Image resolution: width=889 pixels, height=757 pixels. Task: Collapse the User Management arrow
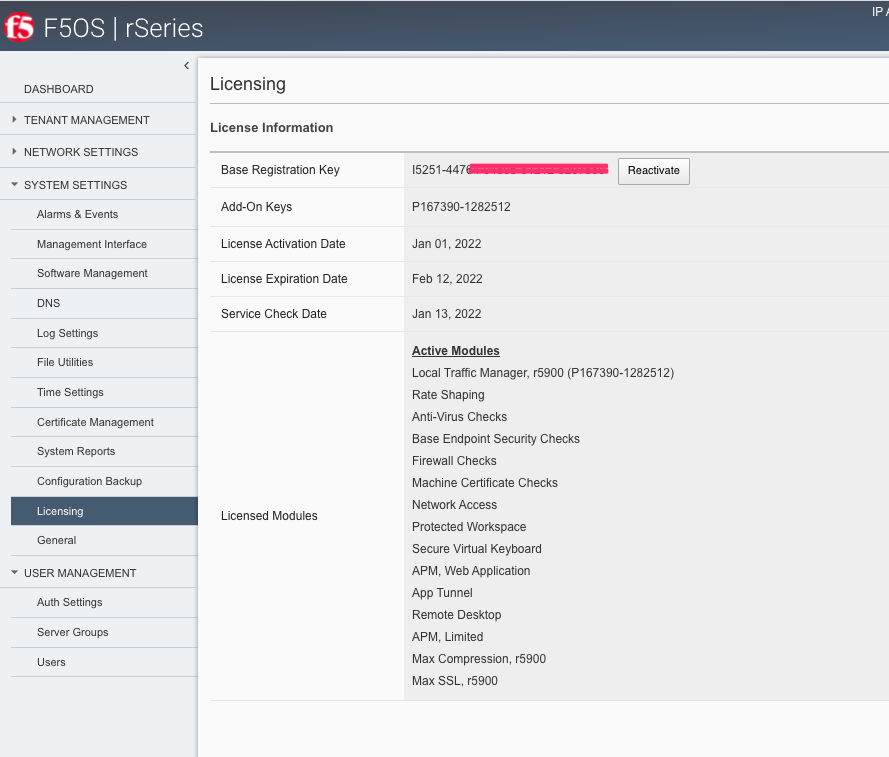14,573
